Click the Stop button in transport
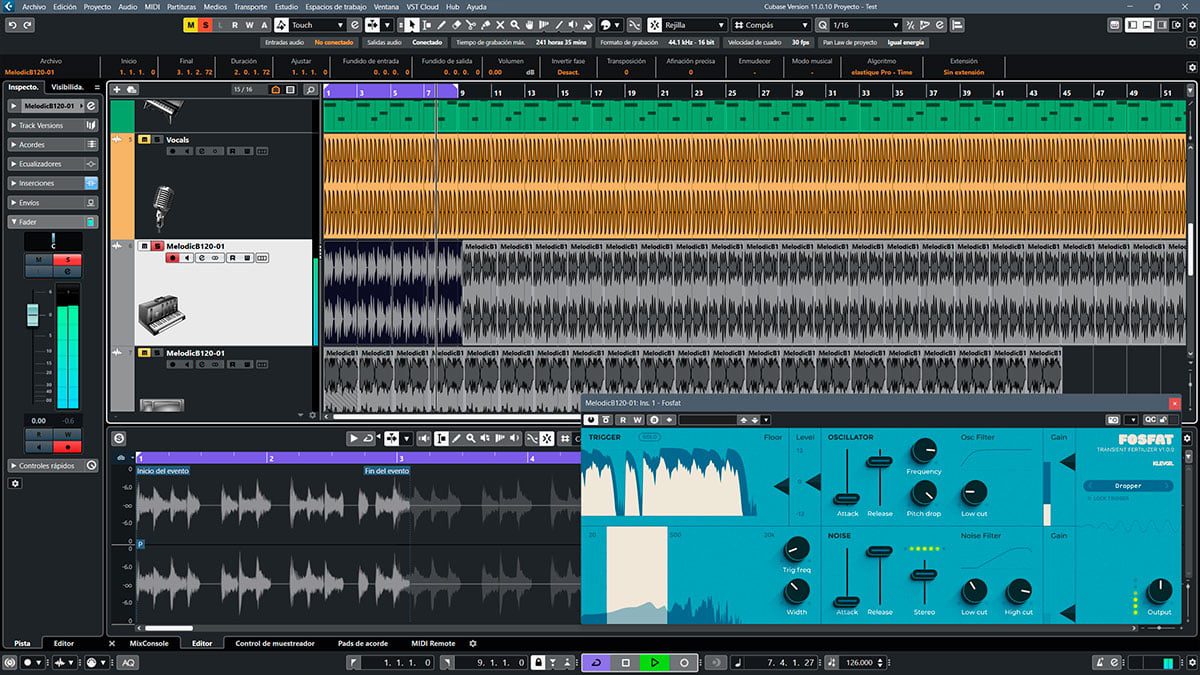Image resolution: width=1200 pixels, height=675 pixels. [x=626, y=663]
